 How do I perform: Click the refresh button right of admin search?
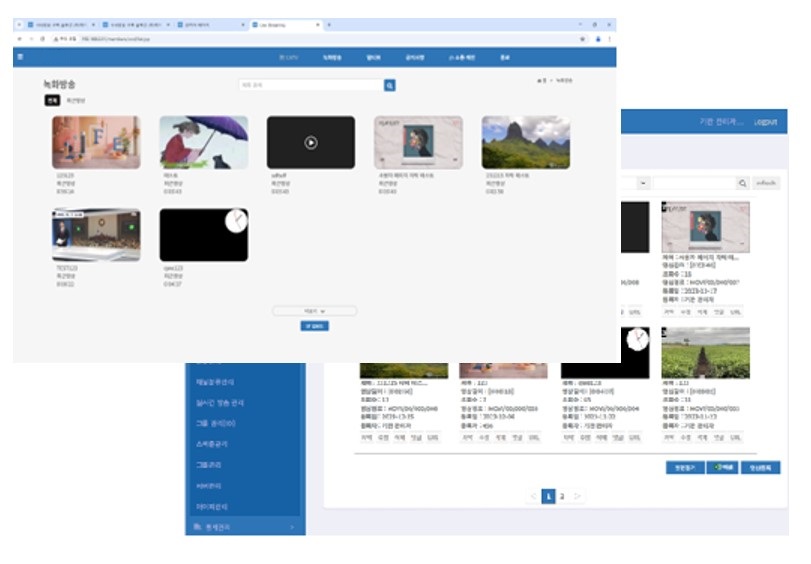pyautogui.click(x=766, y=183)
